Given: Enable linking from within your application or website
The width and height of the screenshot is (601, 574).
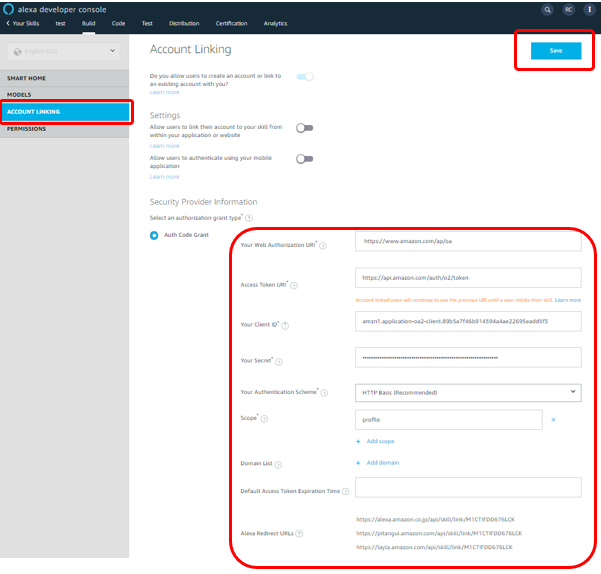Looking at the screenshot, I should (x=305, y=128).
